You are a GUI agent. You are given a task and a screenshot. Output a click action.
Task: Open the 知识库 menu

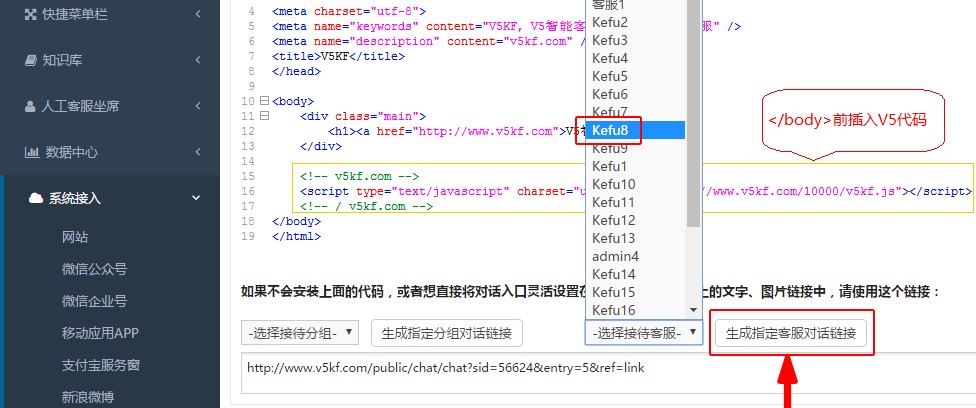(110, 60)
